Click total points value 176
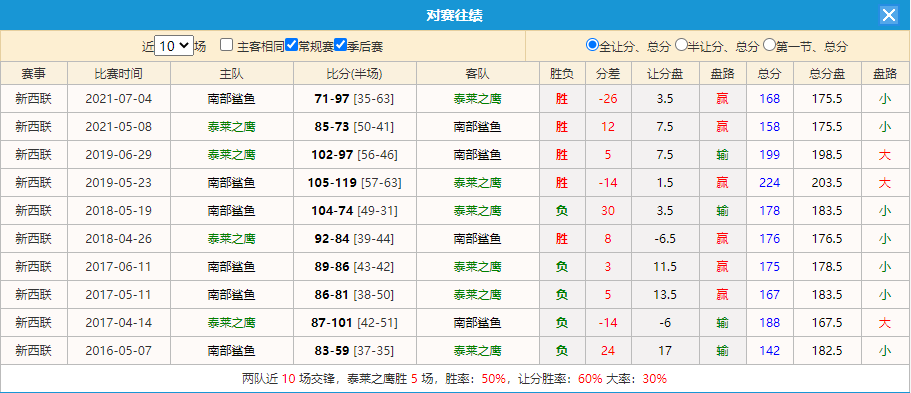 pos(769,238)
